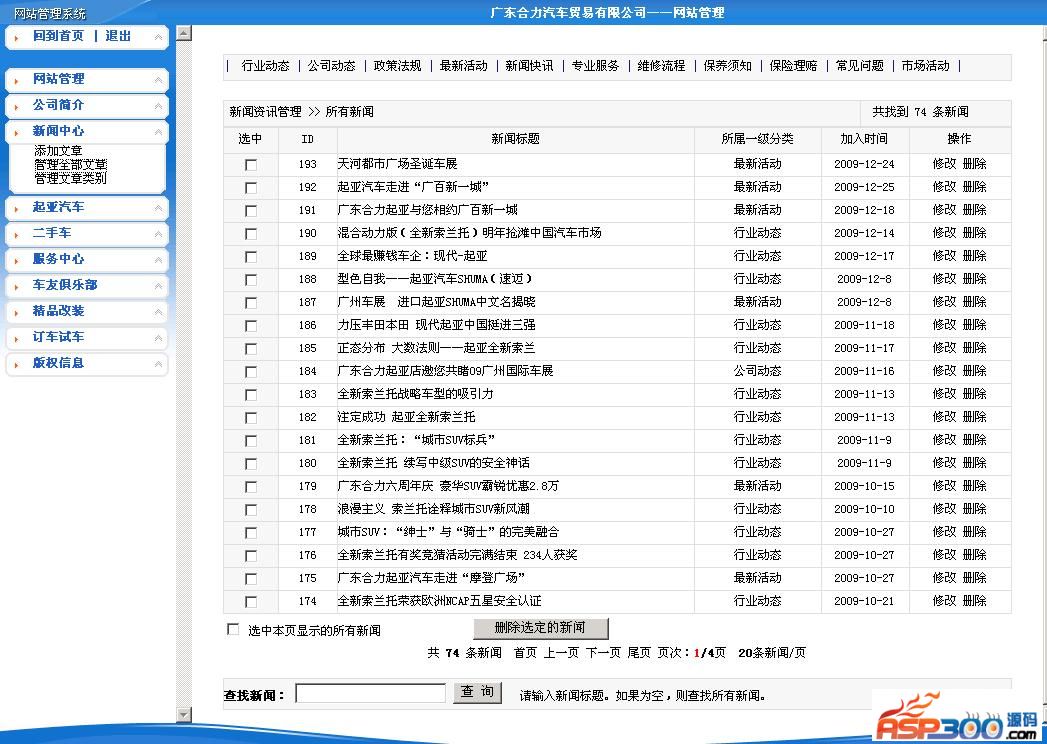Expand the 公司简介 sidebar section chevron
The height and width of the screenshot is (744, 1047).
click(x=158, y=106)
